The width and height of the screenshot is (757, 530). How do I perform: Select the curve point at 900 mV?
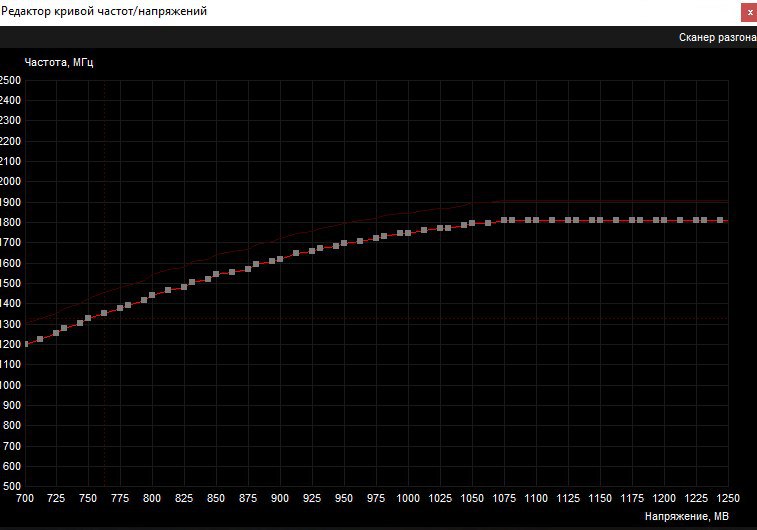pyautogui.click(x=280, y=259)
